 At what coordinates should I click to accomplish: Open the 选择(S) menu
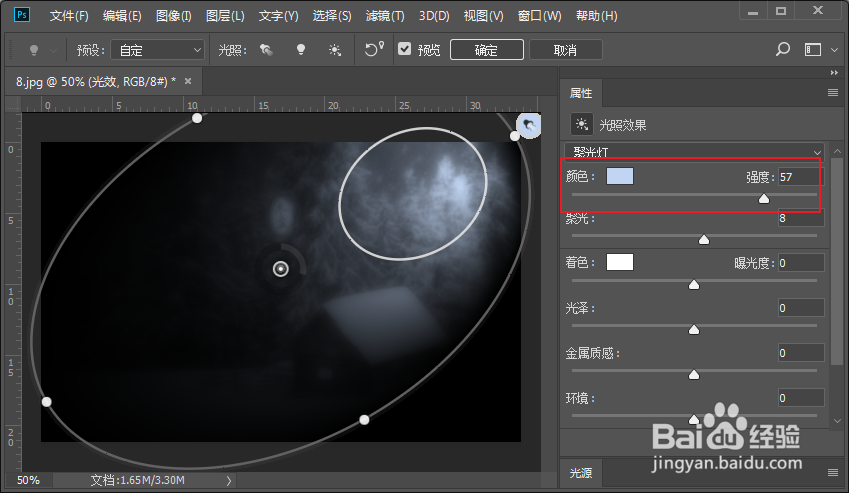coord(331,16)
